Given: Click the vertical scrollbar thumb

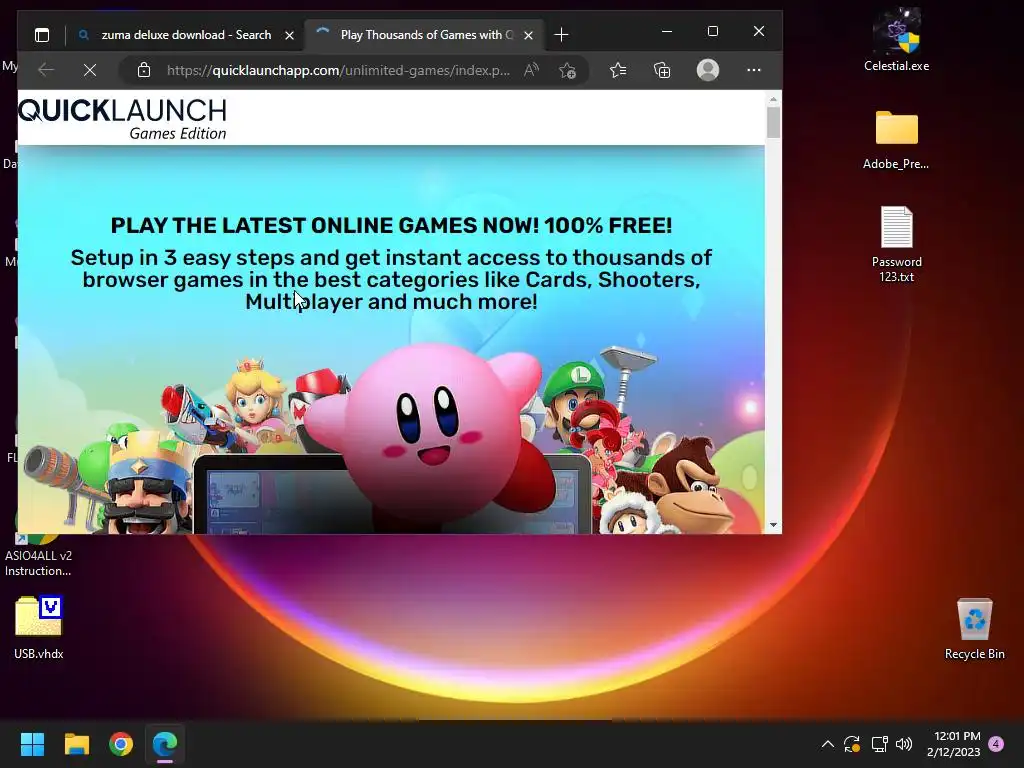Looking at the screenshot, I should click(x=773, y=122).
